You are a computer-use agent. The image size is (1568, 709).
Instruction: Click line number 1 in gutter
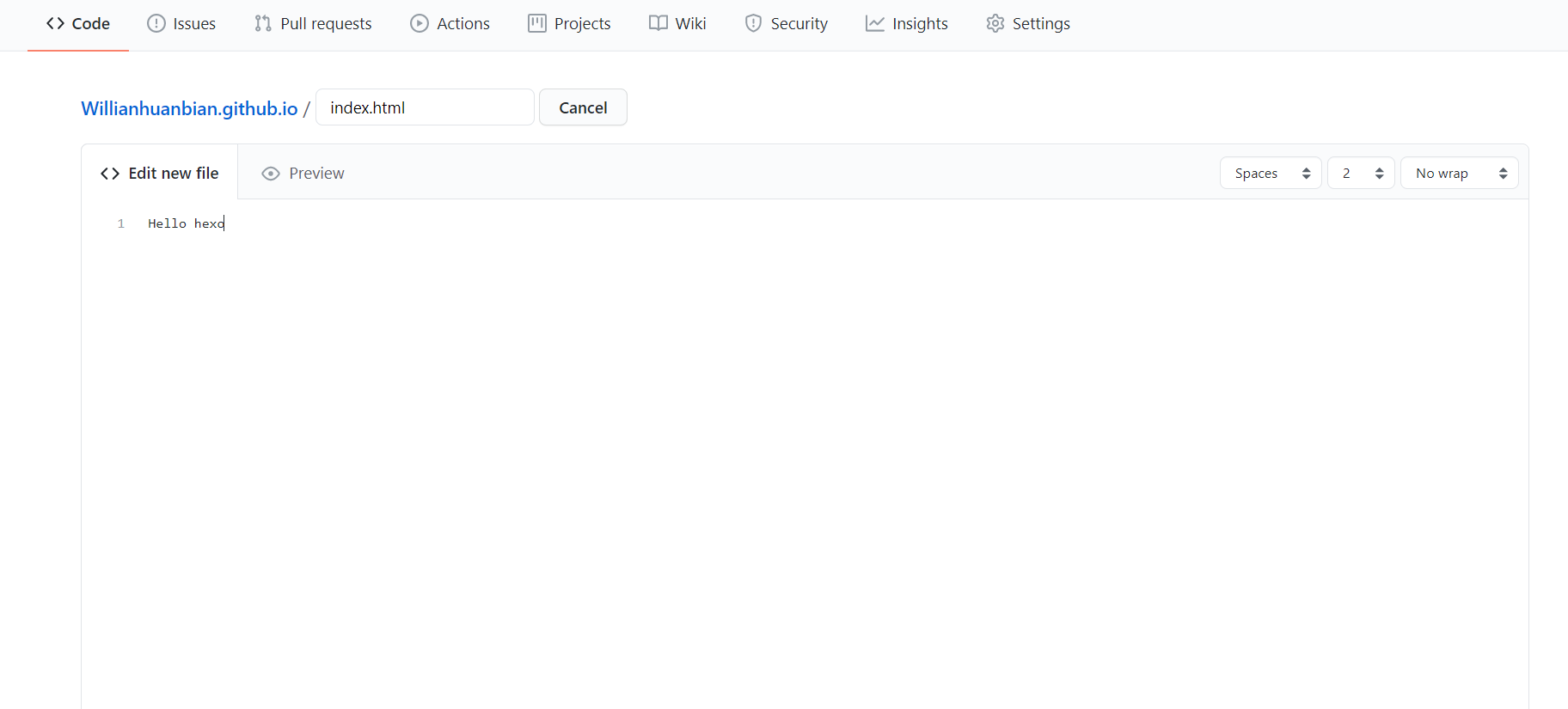click(x=121, y=223)
